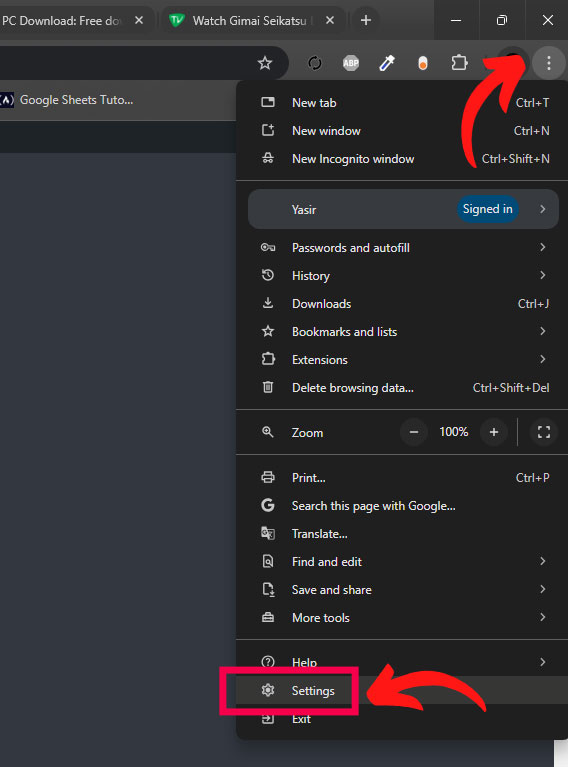This screenshot has height=767, width=568.
Task: Open Downloads from the menu
Action: tap(402, 303)
